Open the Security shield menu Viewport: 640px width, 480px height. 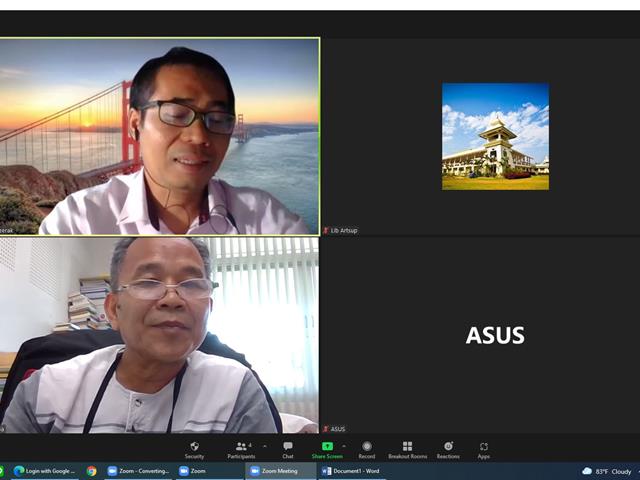coord(194,450)
